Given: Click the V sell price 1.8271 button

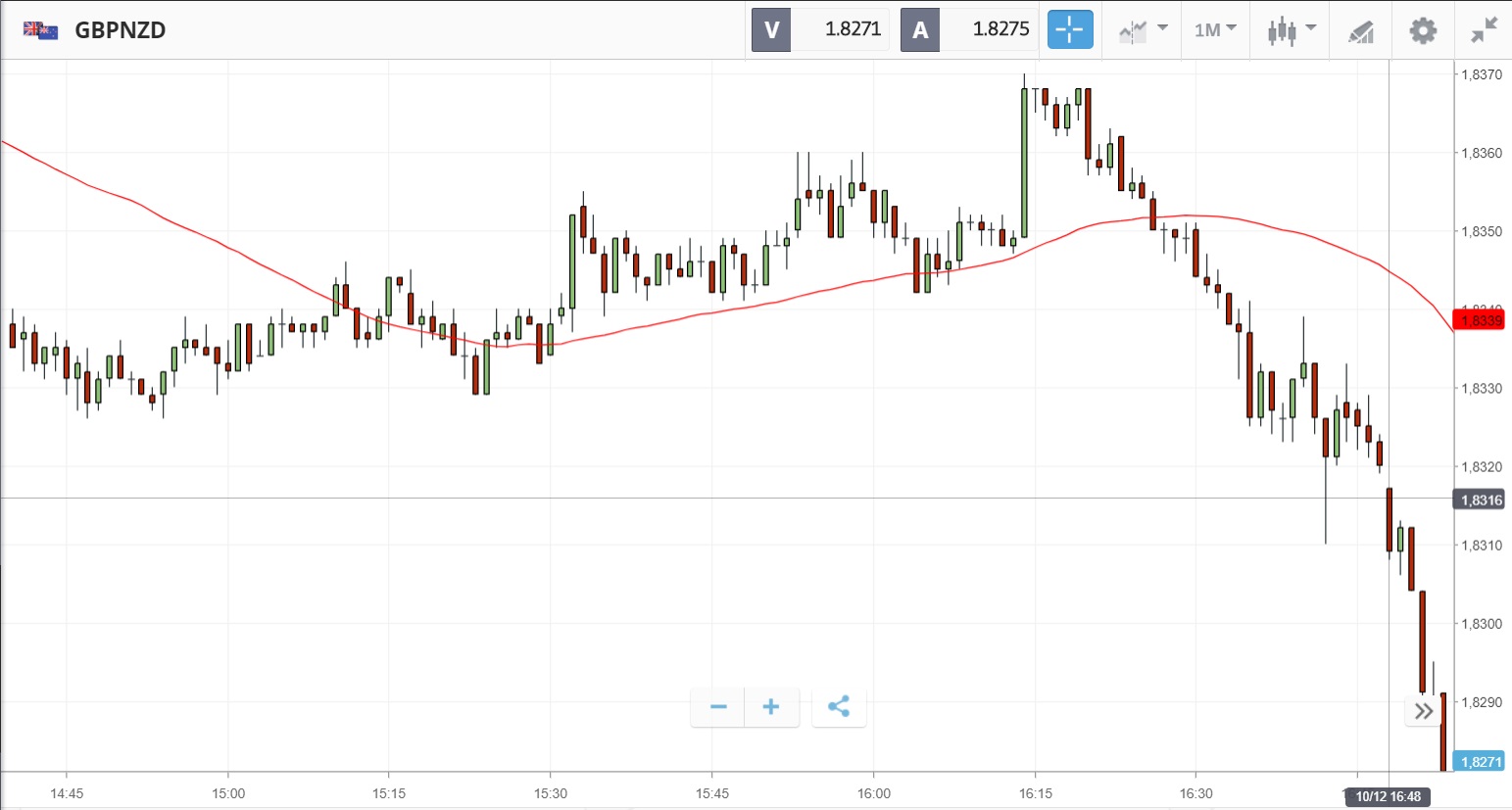Looking at the screenshot, I should 821,29.
